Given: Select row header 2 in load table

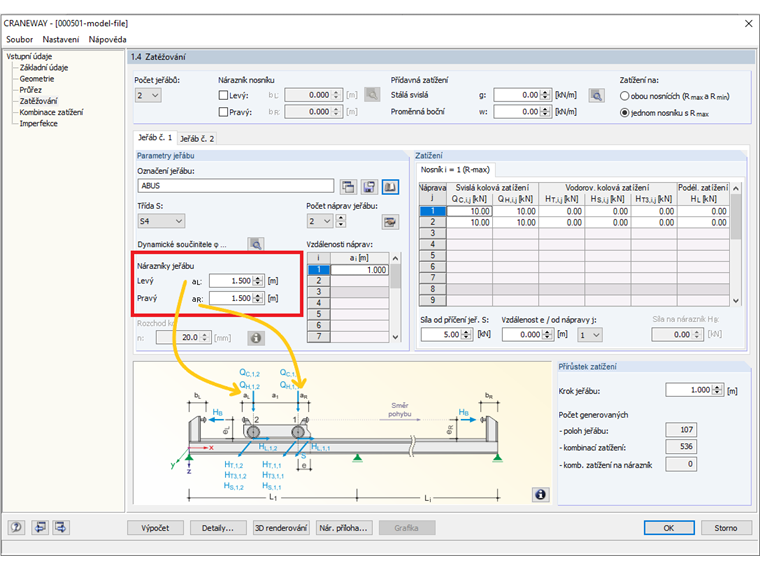Looking at the screenshot, I should 432,222.
